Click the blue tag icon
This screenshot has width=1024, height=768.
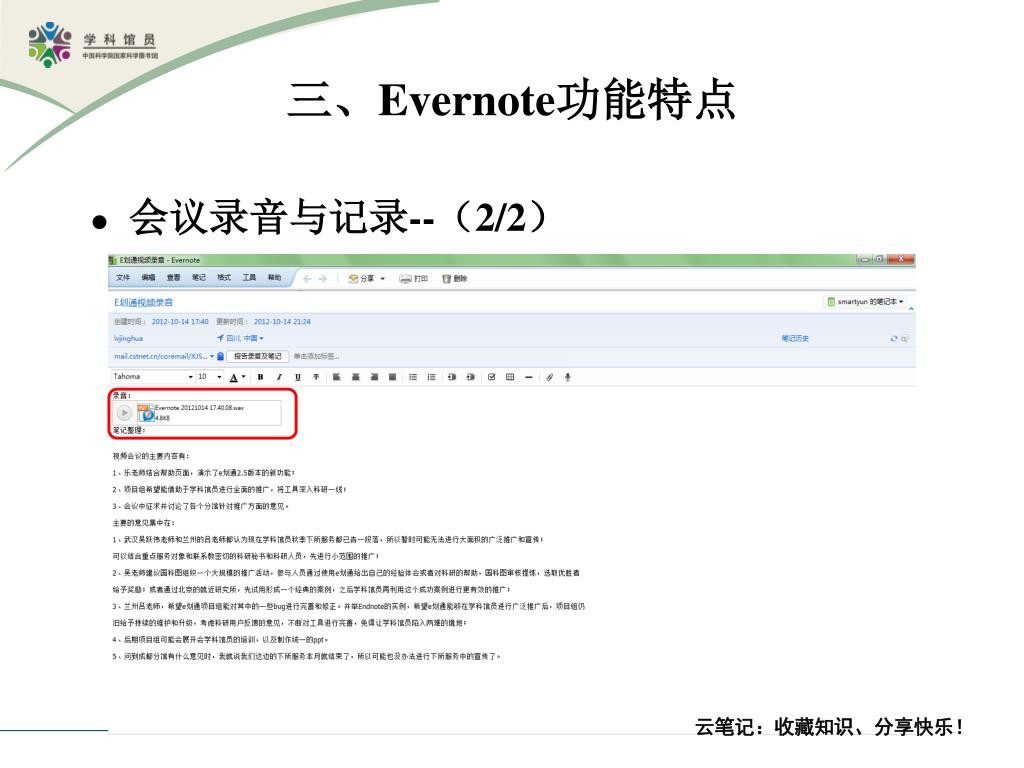221,357
